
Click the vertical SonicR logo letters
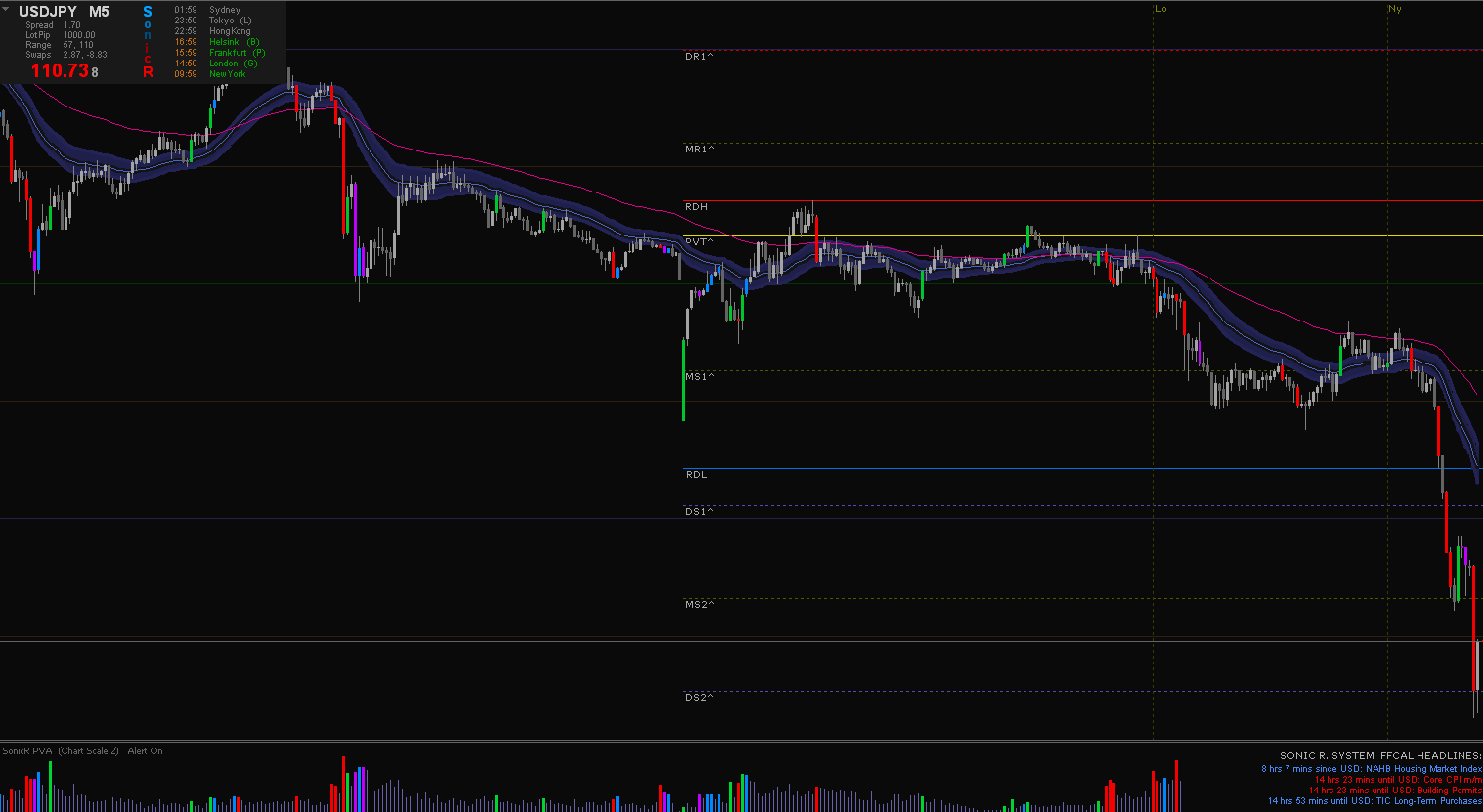(x=148, y=42)
